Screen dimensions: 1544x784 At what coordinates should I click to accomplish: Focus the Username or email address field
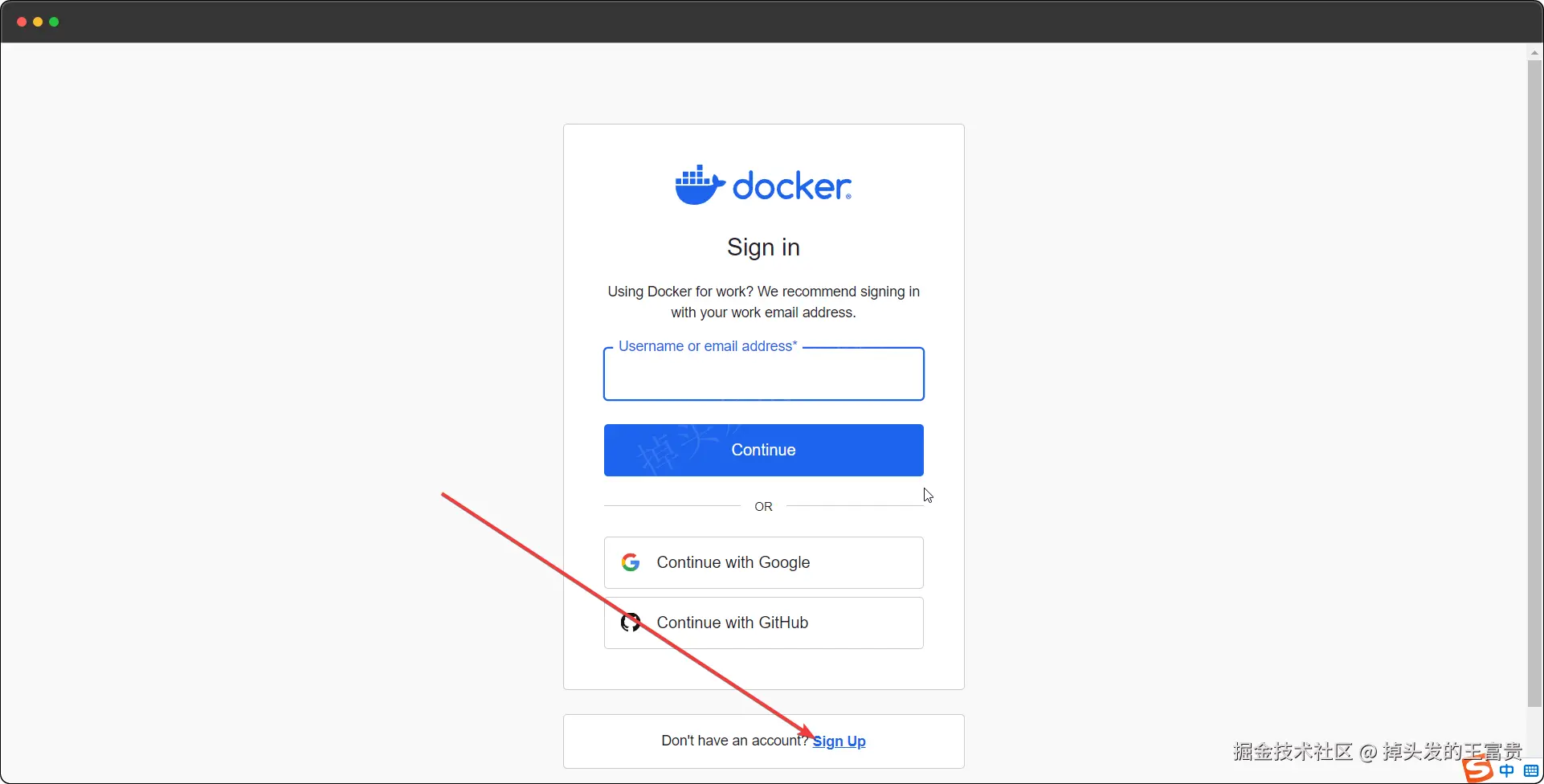pyautogui.click(x=763, y=374)
